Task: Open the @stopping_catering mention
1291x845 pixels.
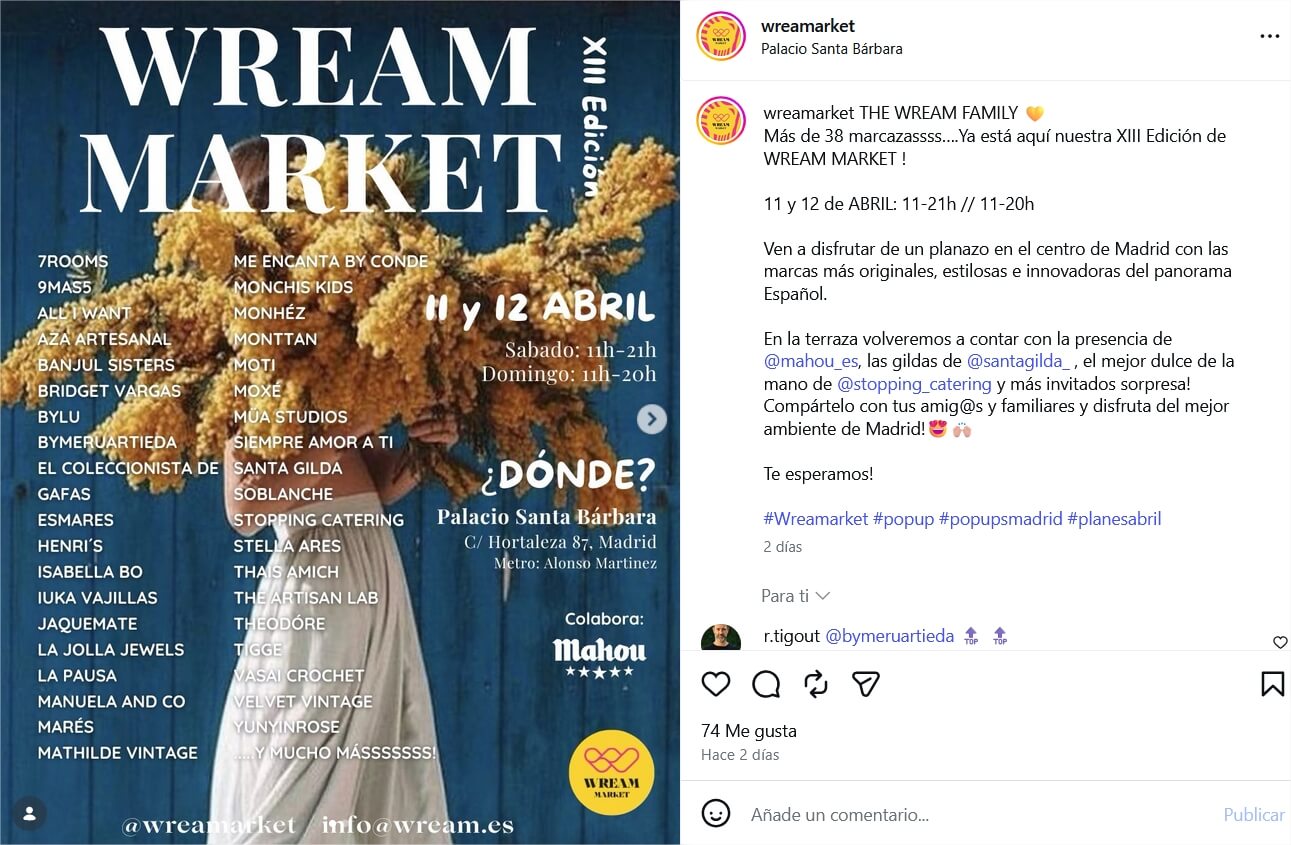Action: click(x=914, y=384)
